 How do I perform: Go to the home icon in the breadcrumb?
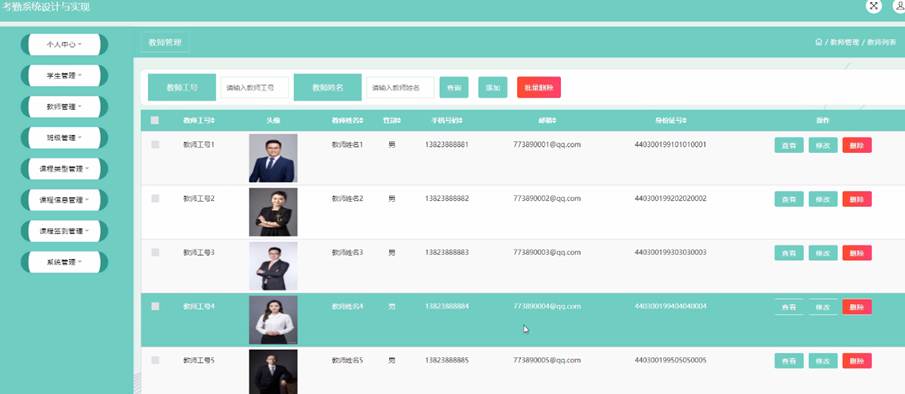click(x=818, y=42)
